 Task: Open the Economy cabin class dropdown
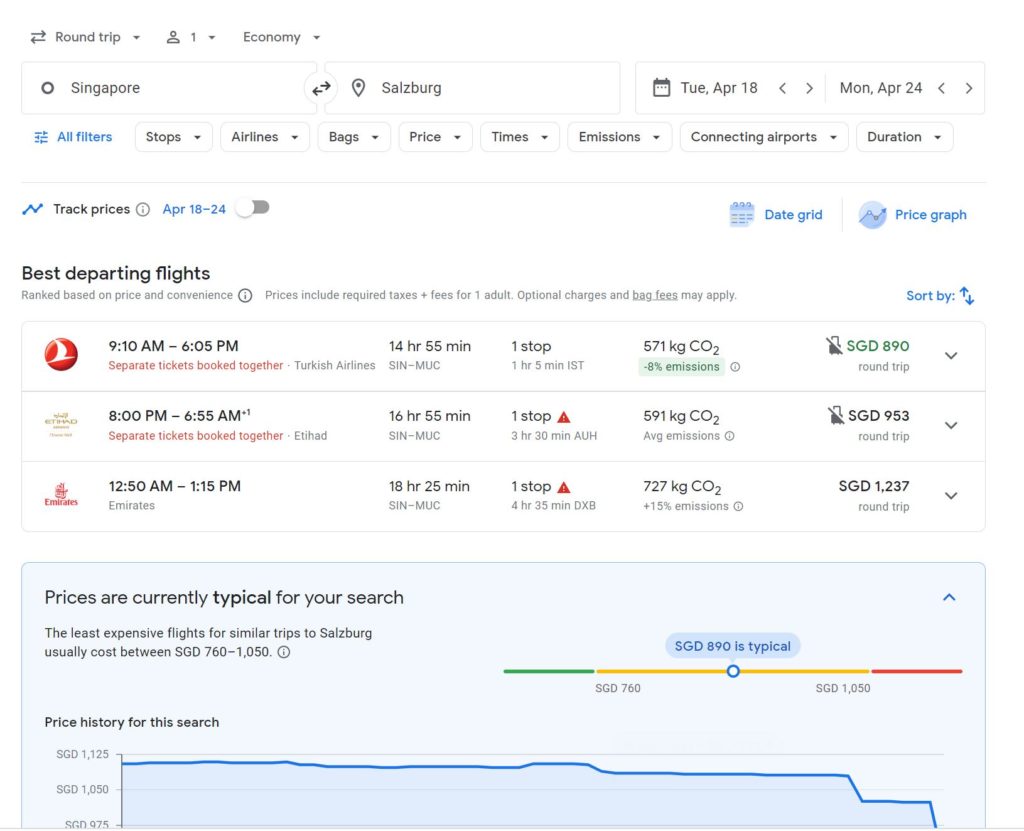[281, 36]
